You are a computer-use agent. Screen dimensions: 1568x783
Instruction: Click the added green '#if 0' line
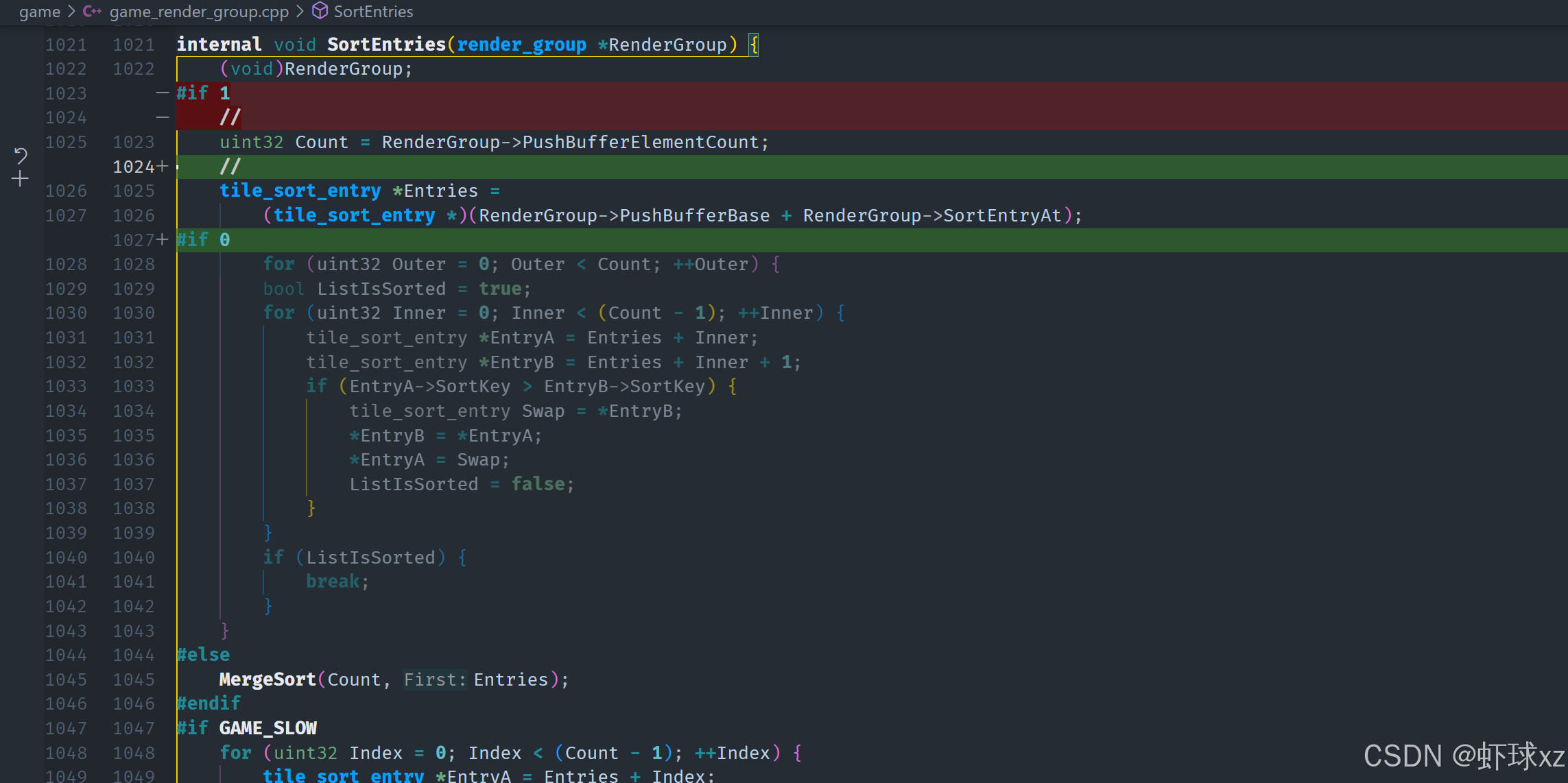point(204,240)
